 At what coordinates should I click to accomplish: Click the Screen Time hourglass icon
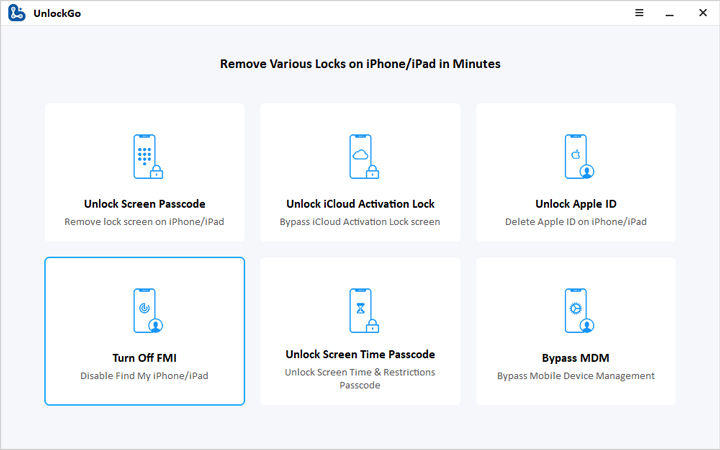click(360, 310)
